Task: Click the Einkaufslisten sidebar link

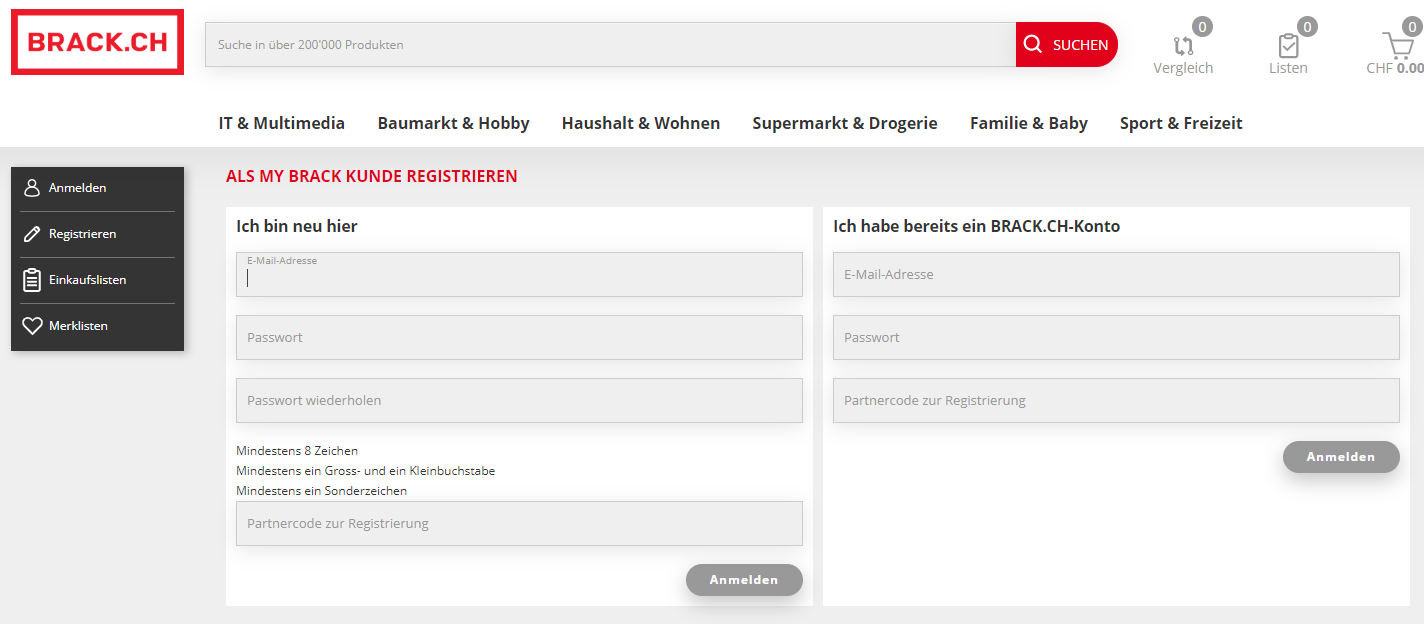Action: [88, 280]
